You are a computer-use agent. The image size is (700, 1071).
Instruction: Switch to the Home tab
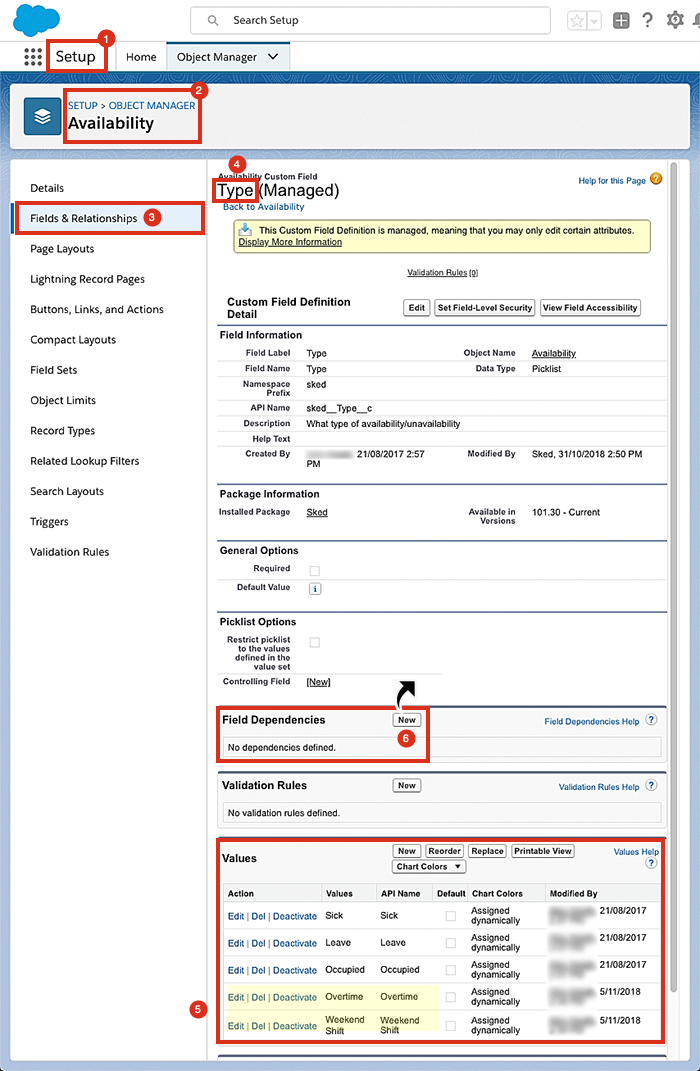(x=141, y=57)
